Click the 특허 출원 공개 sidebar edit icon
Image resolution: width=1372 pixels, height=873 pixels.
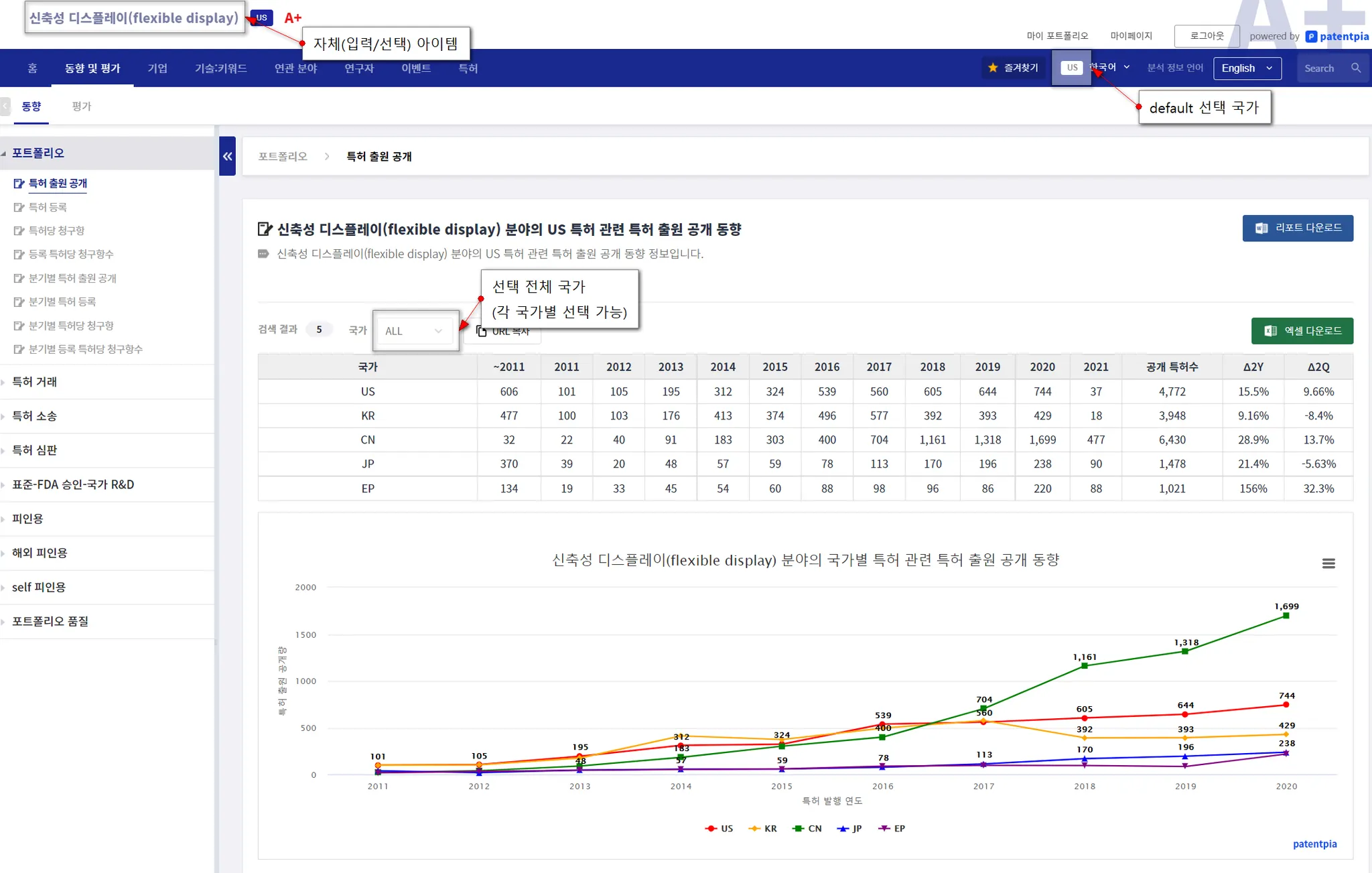click(19, 184)
